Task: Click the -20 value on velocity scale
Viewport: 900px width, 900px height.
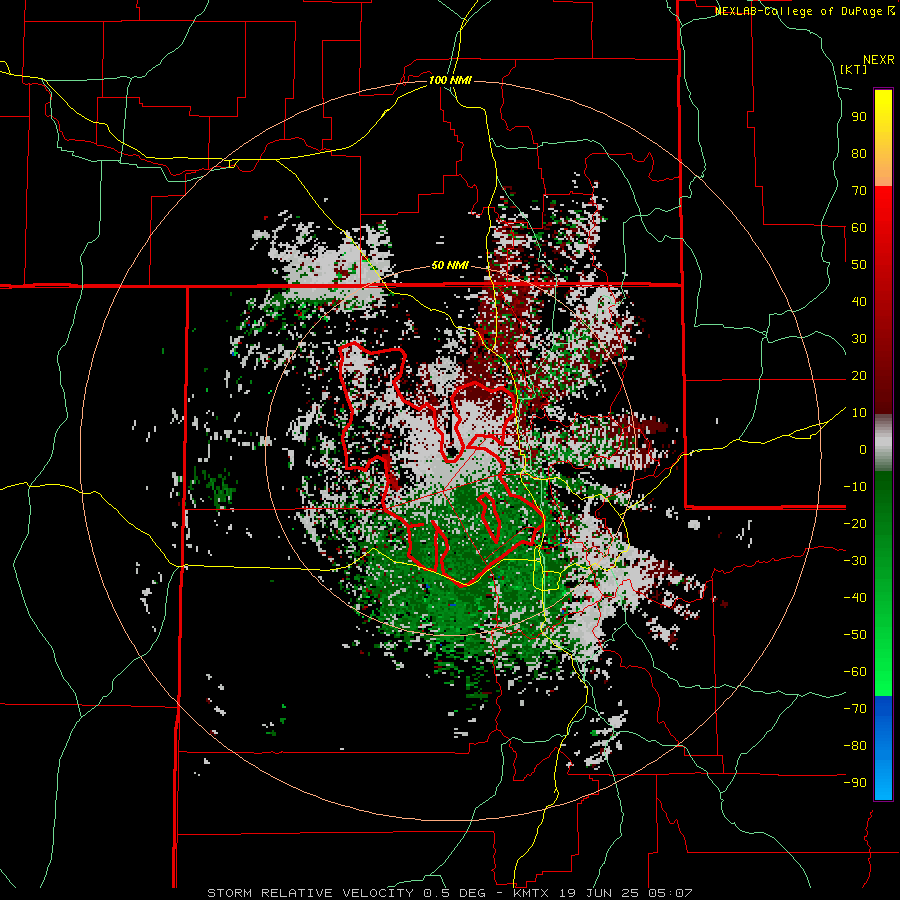Action: pyautogui.click(x=855, y=523)
